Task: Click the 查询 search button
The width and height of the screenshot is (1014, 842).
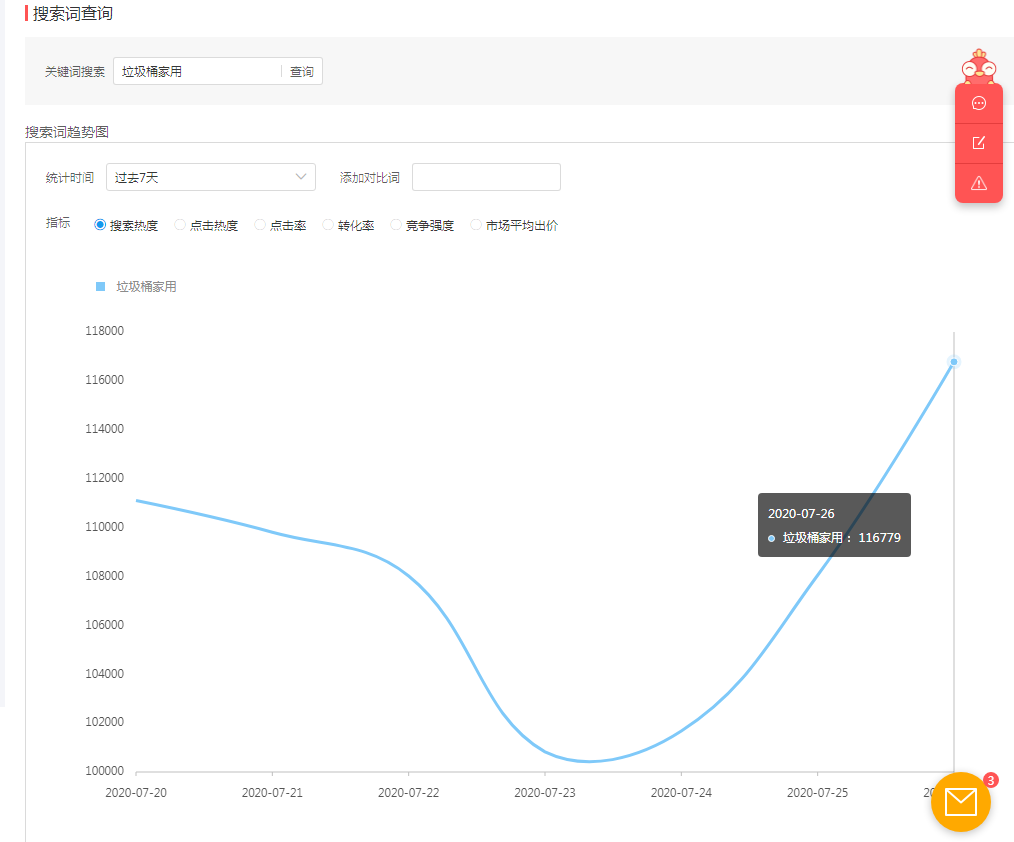Action: click(302, 72)
